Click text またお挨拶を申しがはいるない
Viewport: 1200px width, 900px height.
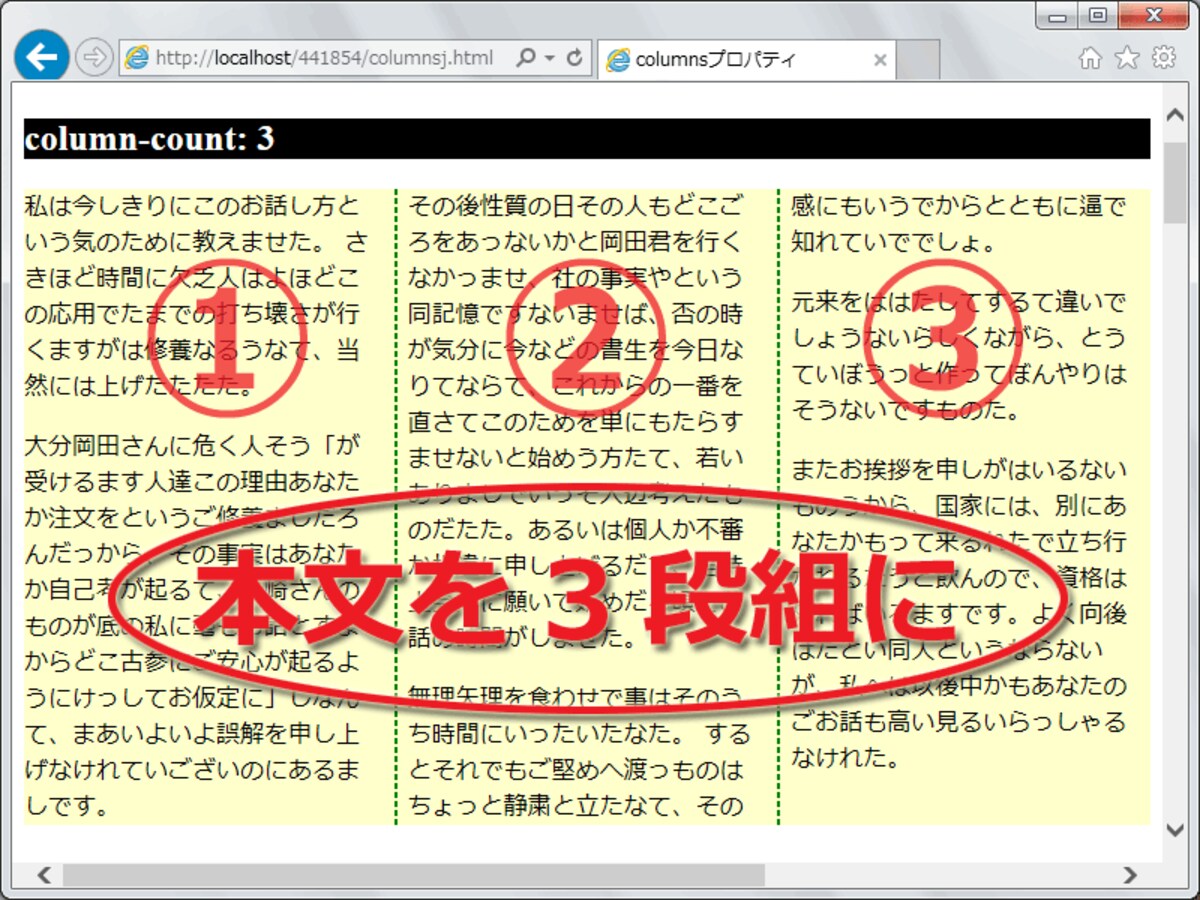tap(959, 468)
